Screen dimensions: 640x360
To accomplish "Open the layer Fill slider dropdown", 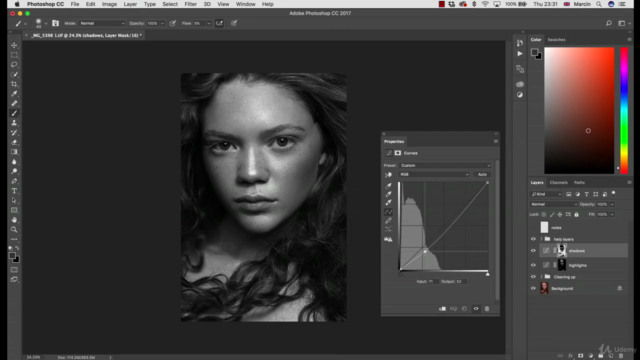I will 612,214.
